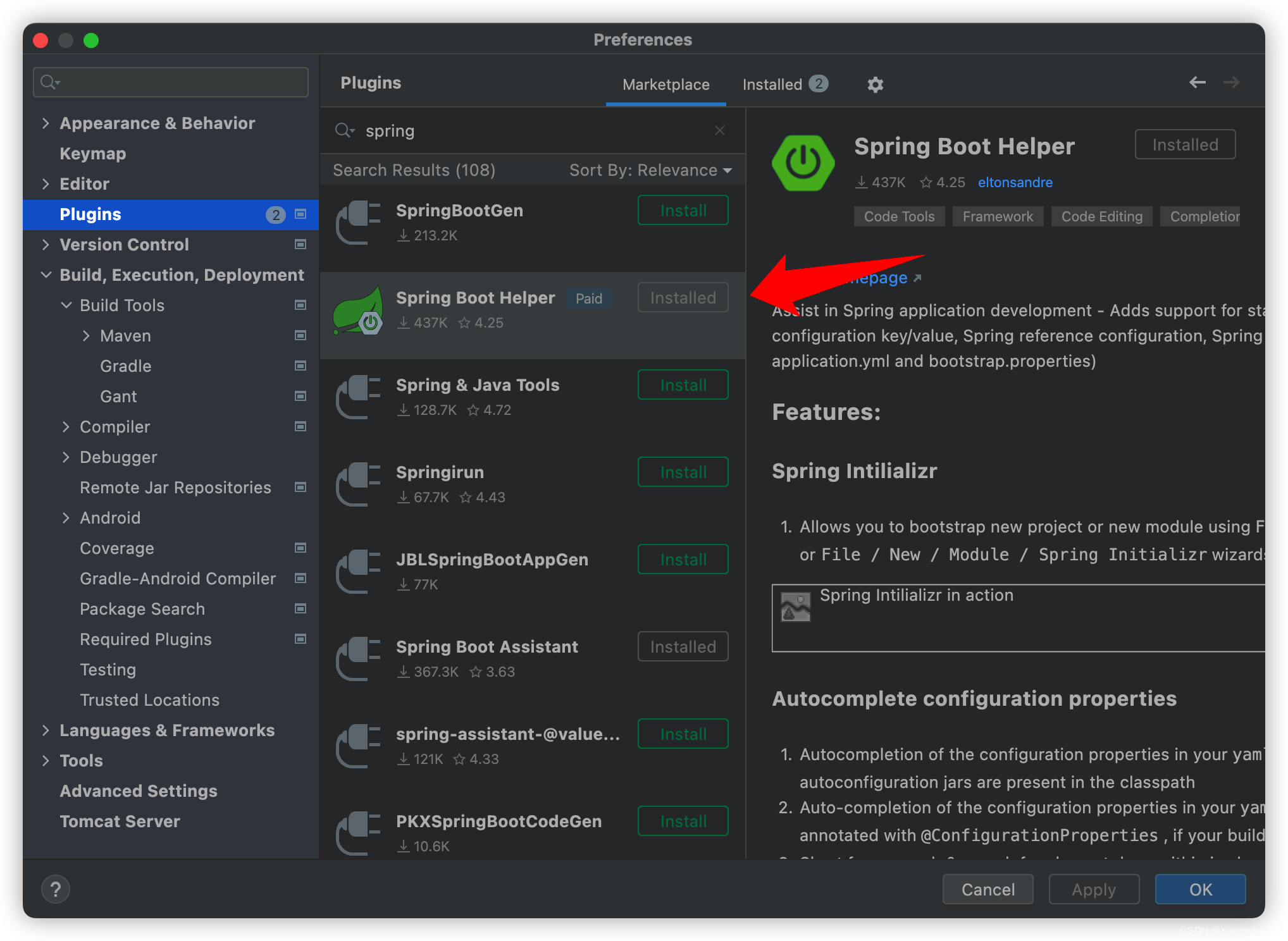Image resolution: width=1288 pixels, height=941 pixels.
Task: Click the green Spring Boot Helper detail logo
Action: pyautogui.click(x=803, y=163)
